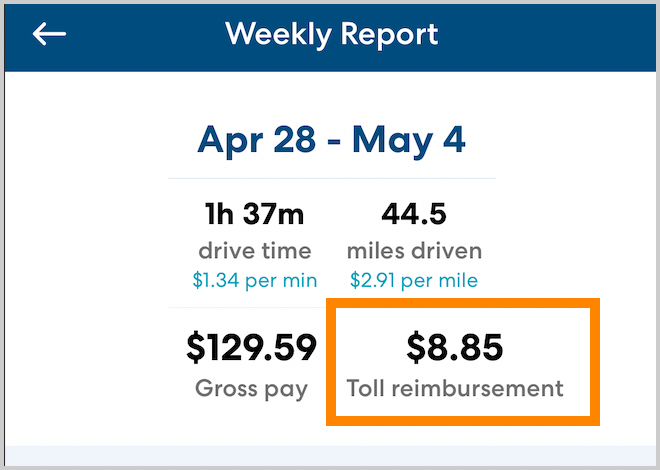Click 'May 4' in the date heading
The width and height of the screenshot is (660, 470).
tap(408, 139)
